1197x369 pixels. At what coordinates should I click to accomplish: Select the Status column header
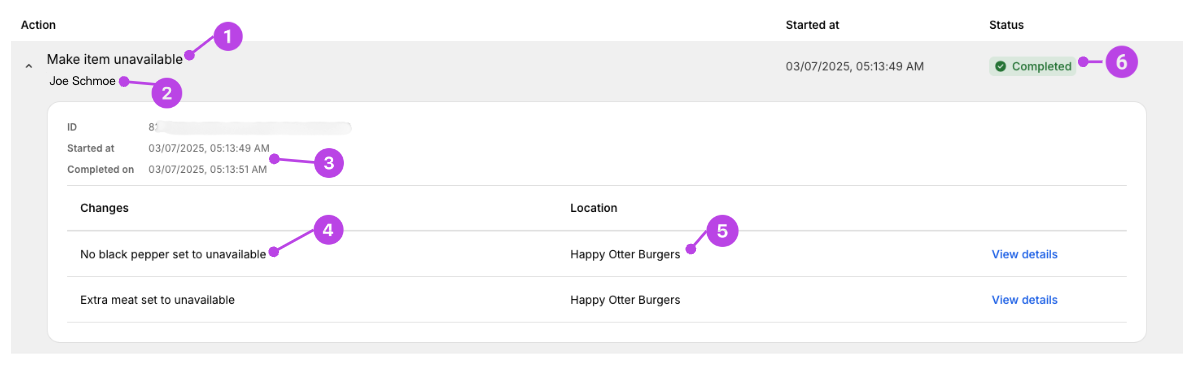[x=1006, y=25]
